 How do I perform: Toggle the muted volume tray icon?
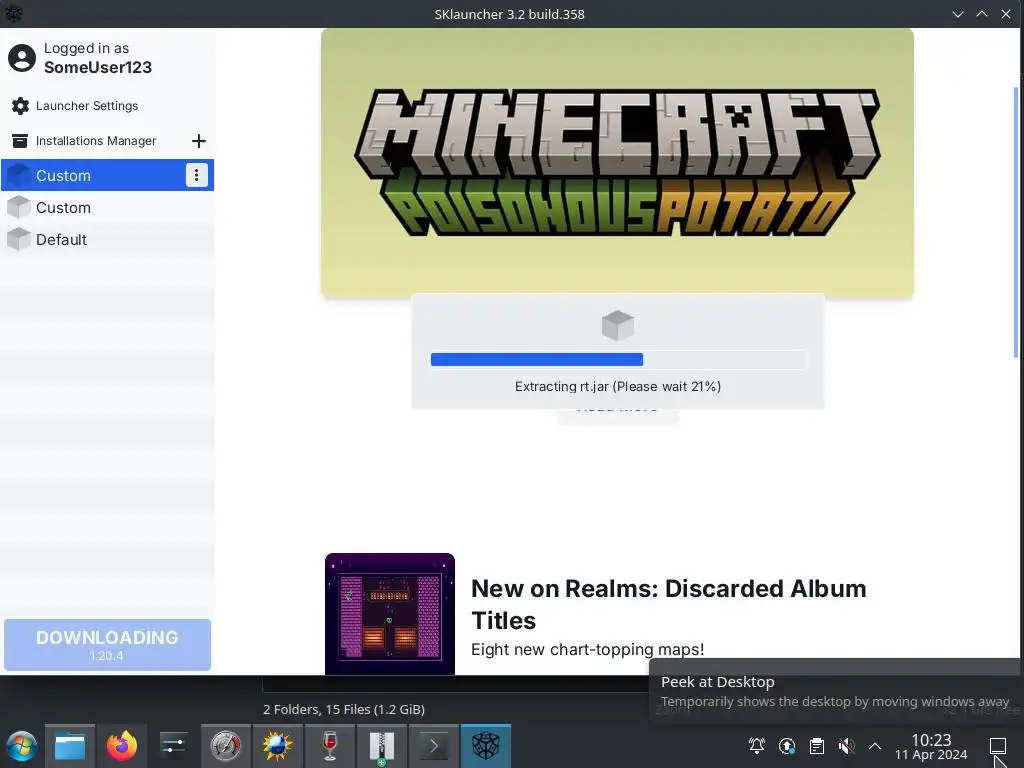coord(846,746)
